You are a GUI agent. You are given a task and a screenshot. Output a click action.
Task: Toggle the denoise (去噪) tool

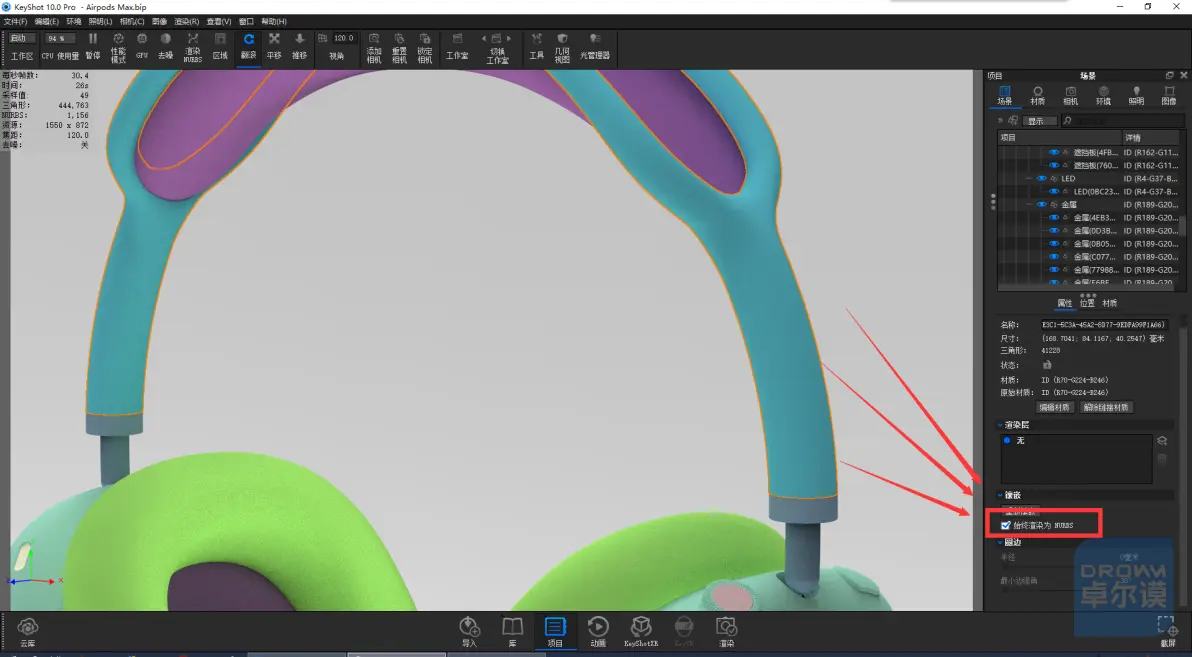pyautogui.click(x=166, y=46)
